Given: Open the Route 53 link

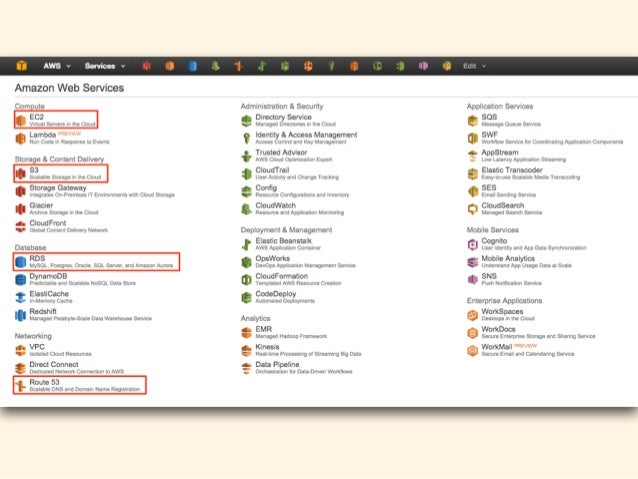Looking at the screenshot, I should 44,382.
